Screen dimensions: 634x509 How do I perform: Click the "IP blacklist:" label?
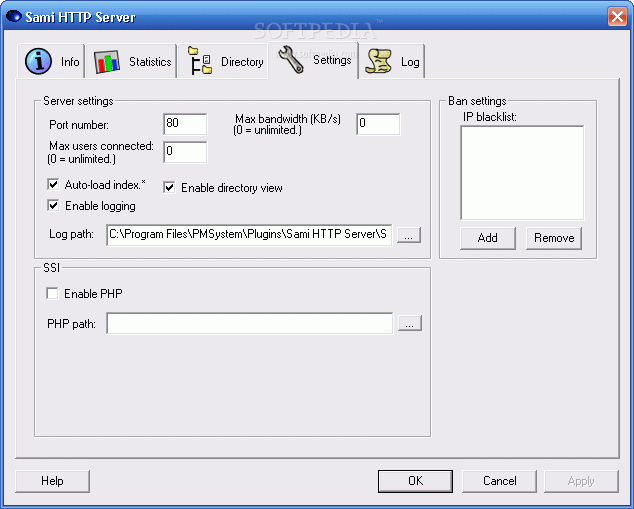click(490, 117)
